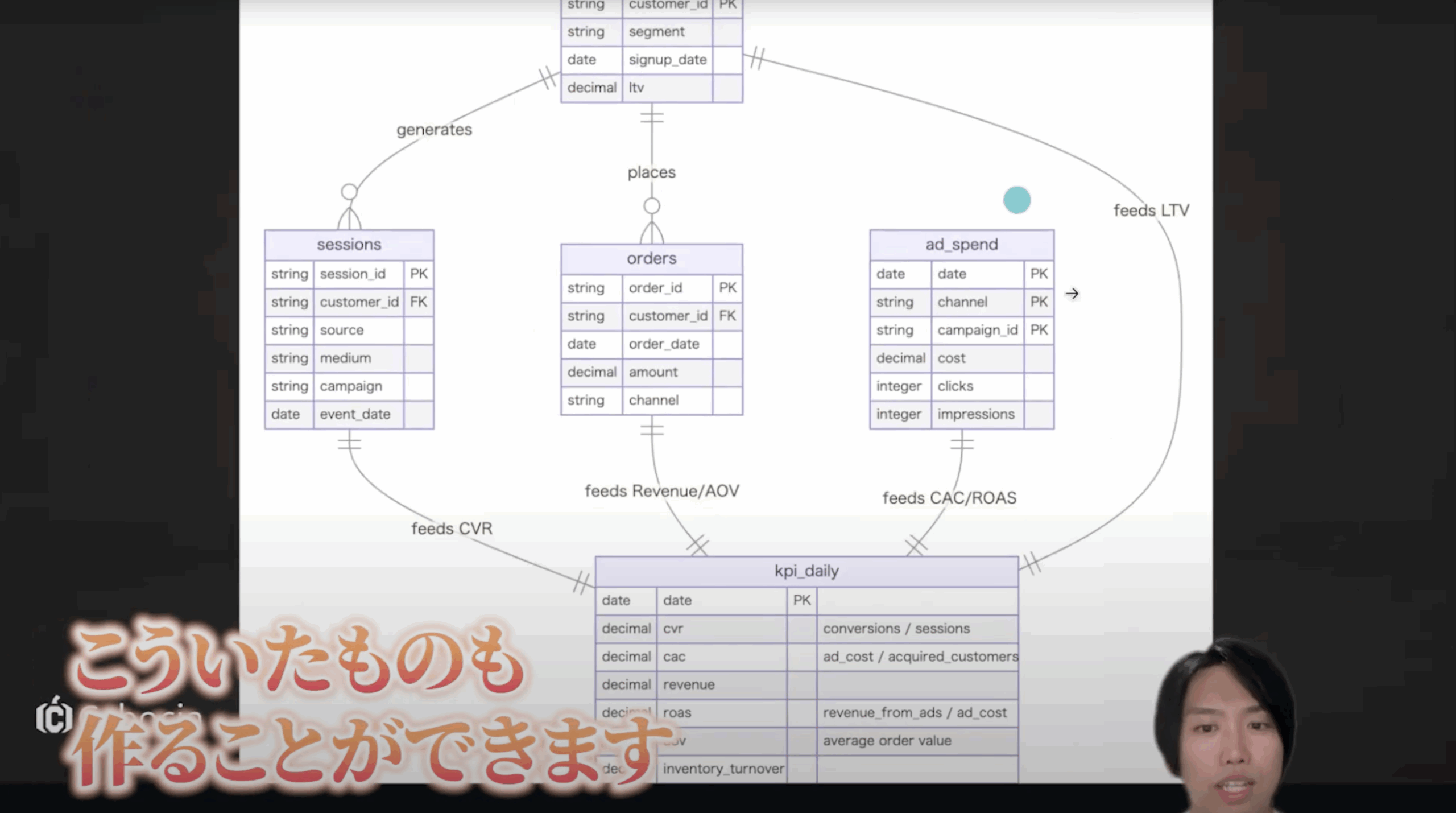Select the kpi_daily table header

tap(806, 571)
